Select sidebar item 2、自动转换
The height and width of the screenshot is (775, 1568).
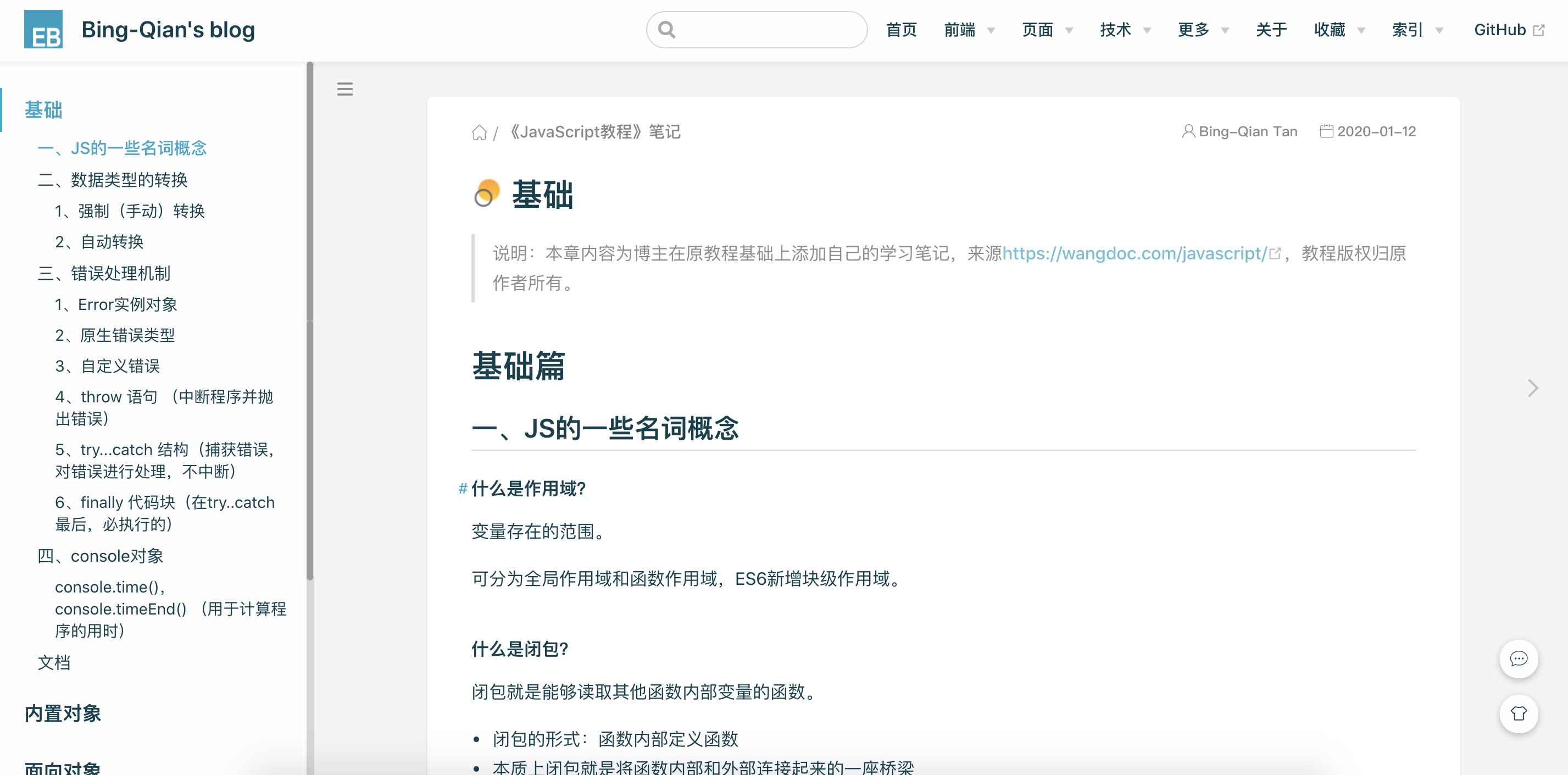point(99,242)
